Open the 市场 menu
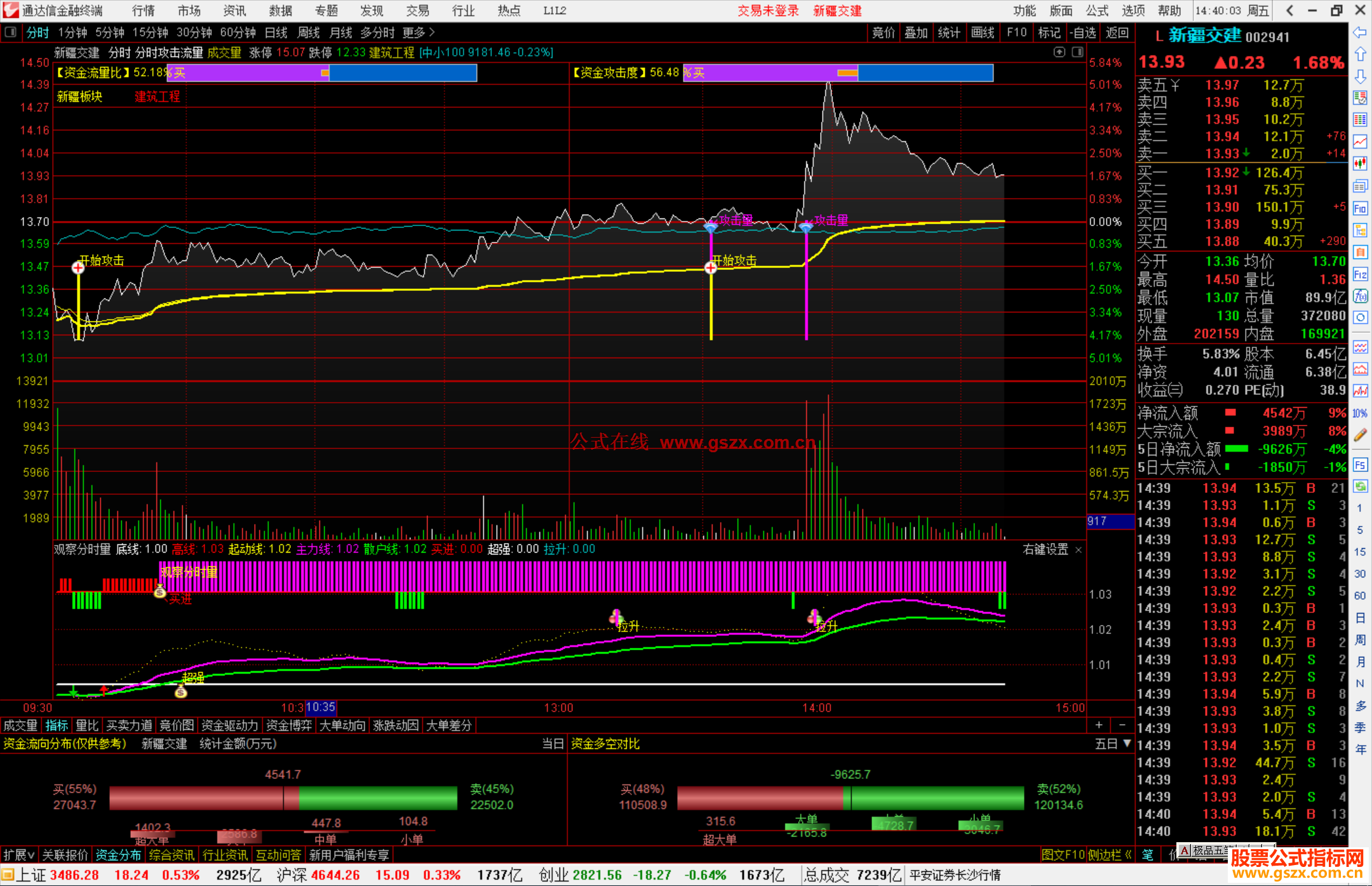Image resolution: width=1372 pixels, height=886 pixels. click(189, 11)
